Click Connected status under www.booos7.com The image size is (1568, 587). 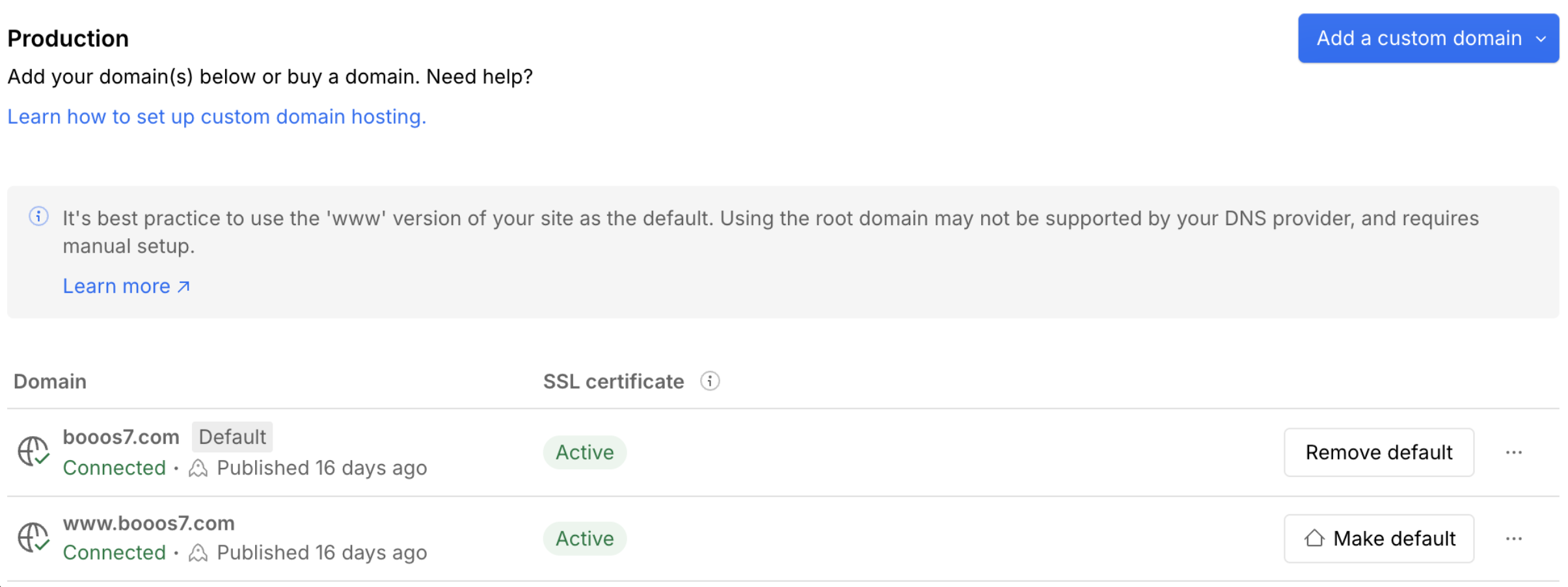tap(115, 553)
